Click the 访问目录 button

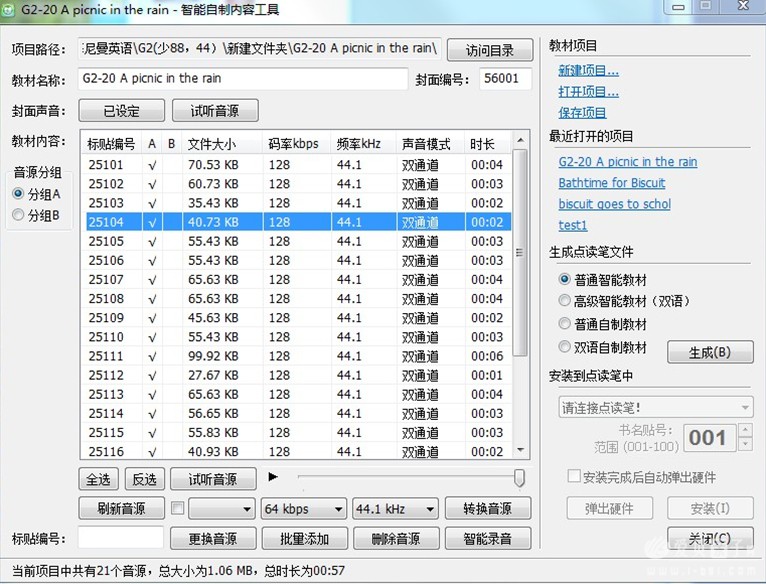click(488, 50)
